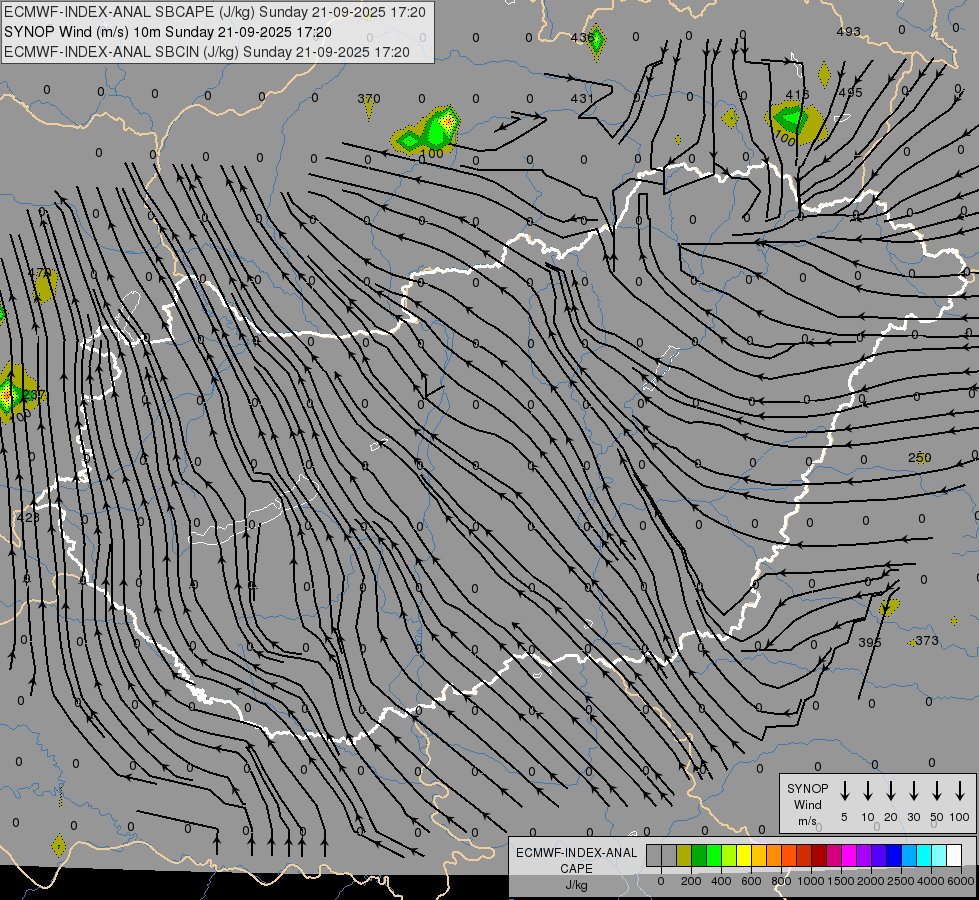Viewport: 979px width, 900px height.
Task: Click the 10 m/s wind arrow in legend
Action: (868, 791)
